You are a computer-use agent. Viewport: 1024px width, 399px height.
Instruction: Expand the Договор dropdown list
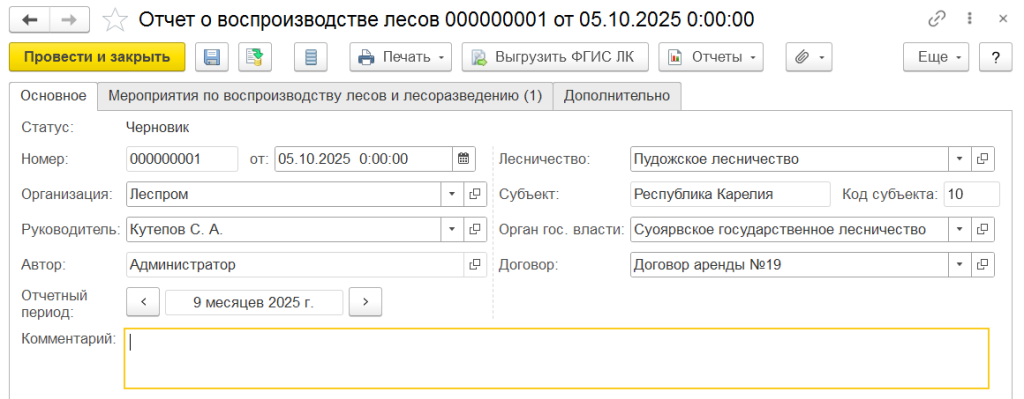(x=960, y=264)
